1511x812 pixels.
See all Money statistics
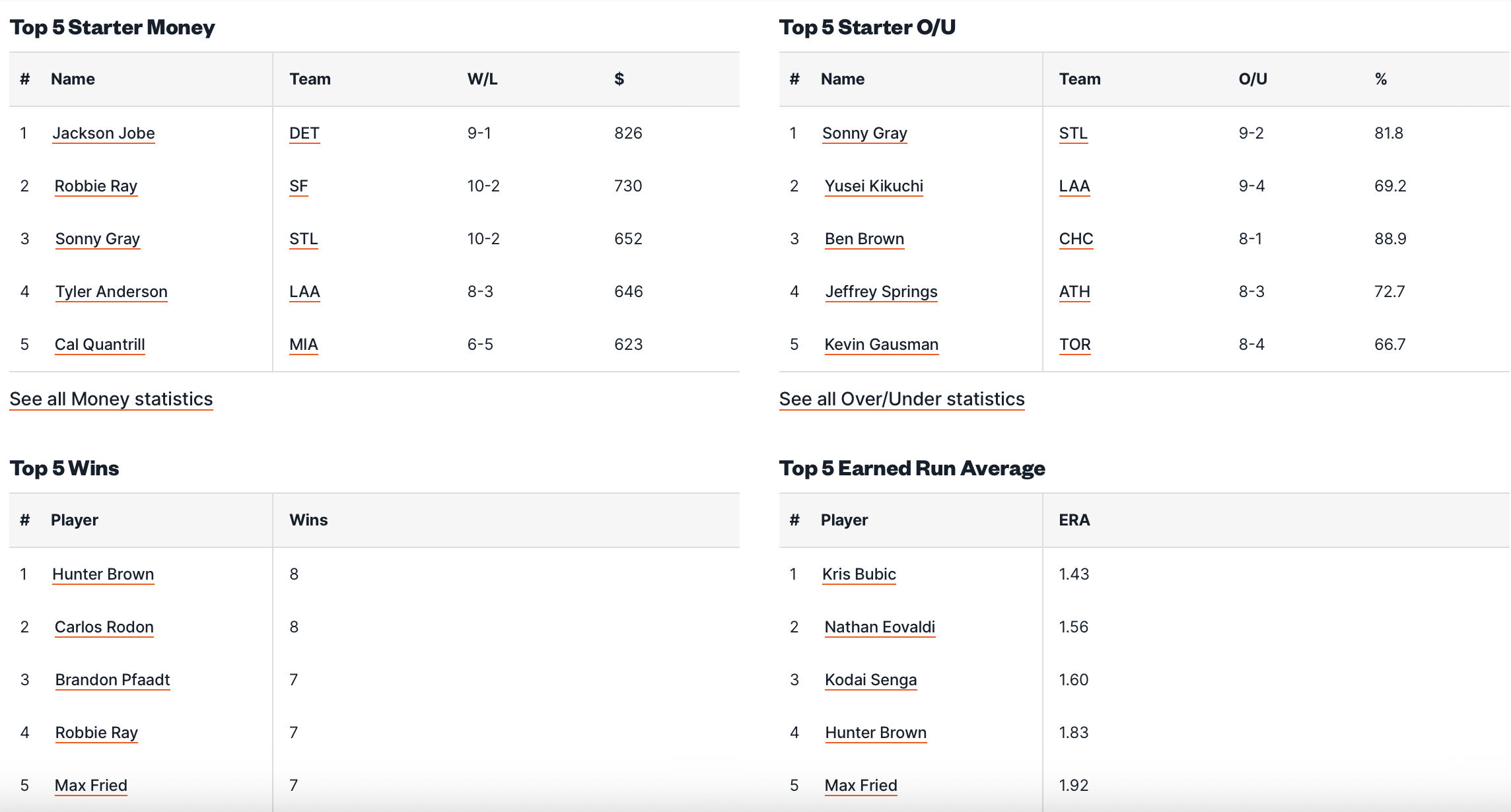coord(111,399)
